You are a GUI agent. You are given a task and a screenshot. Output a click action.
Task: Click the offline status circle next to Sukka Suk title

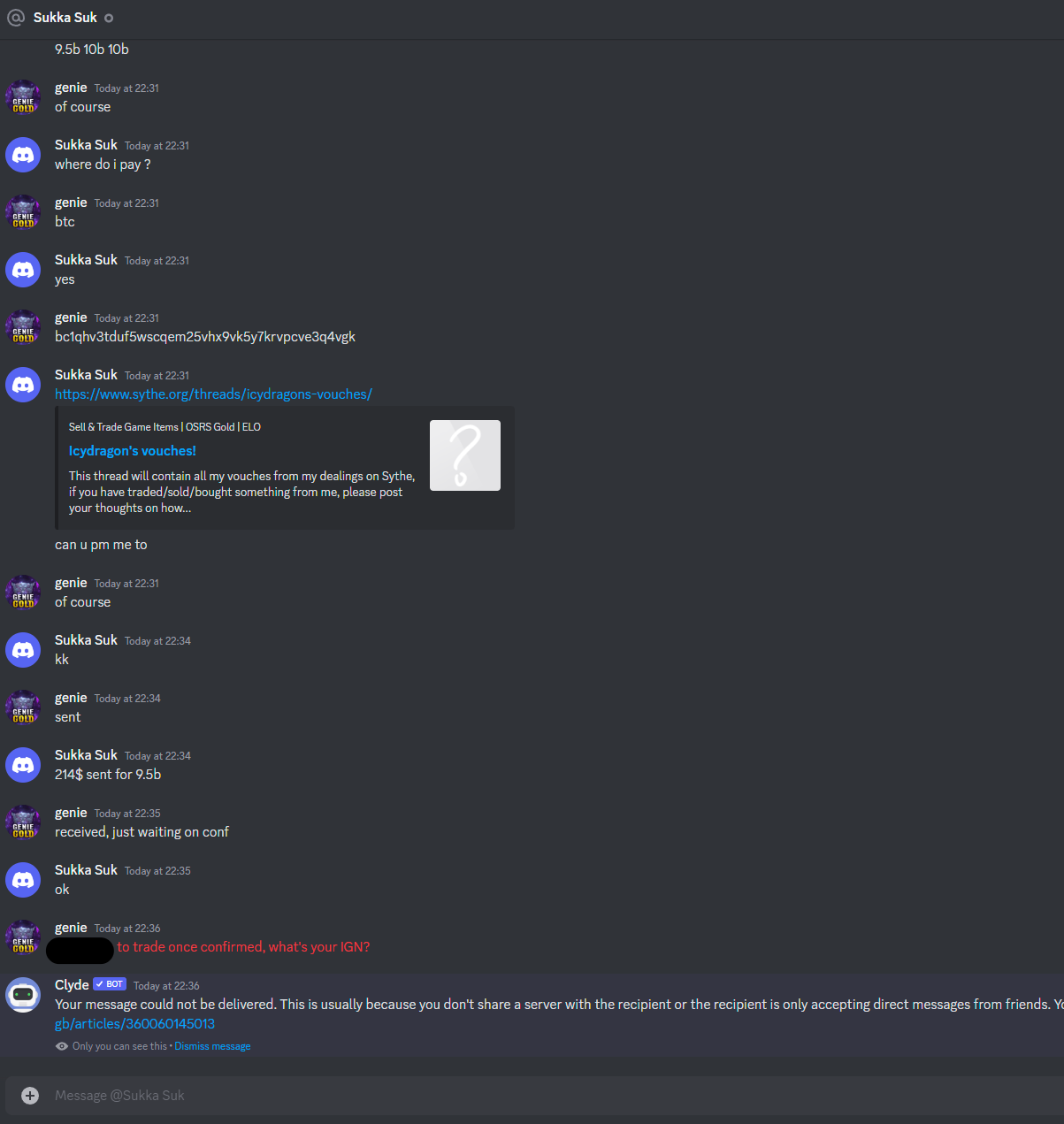point(109,19)
